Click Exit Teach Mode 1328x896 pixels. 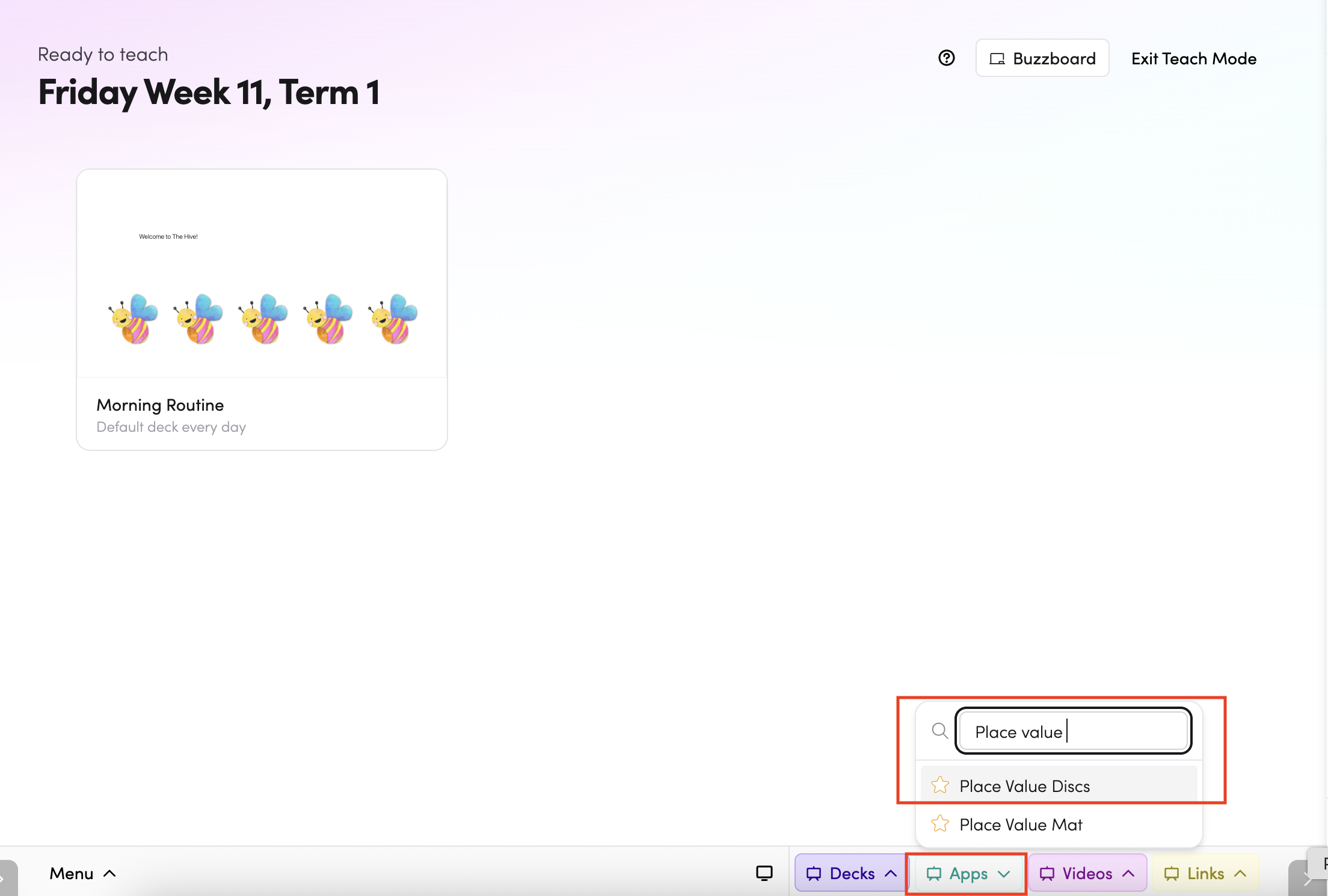click(x=1193, y=58)
